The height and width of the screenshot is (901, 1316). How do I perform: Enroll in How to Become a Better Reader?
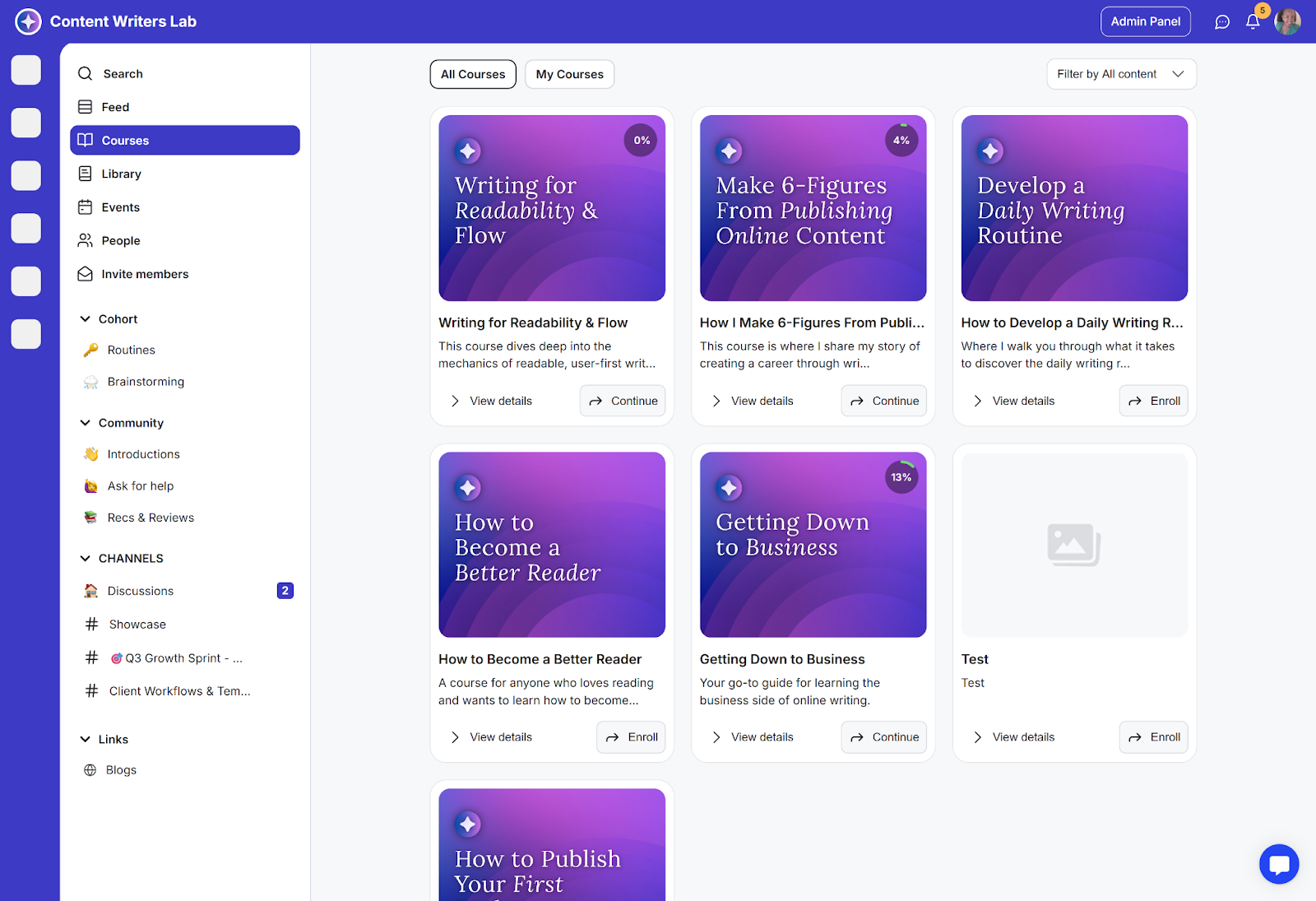pyautogui.click(x=631, y=737)
